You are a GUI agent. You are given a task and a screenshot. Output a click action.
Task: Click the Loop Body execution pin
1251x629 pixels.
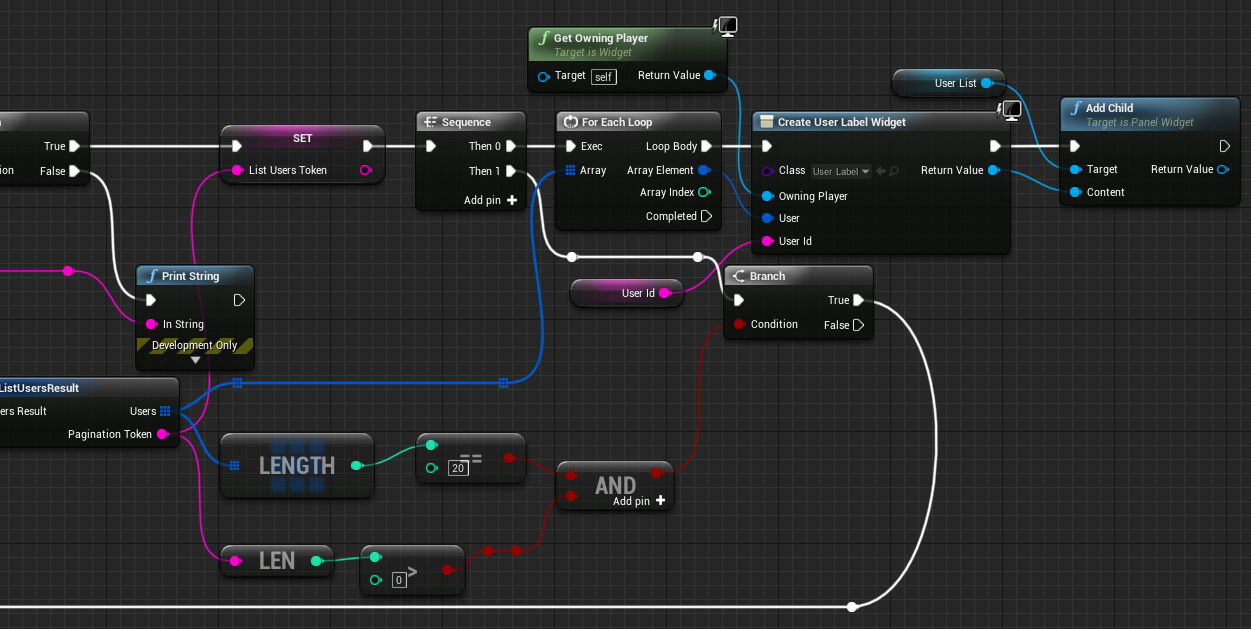coord(705,146)
